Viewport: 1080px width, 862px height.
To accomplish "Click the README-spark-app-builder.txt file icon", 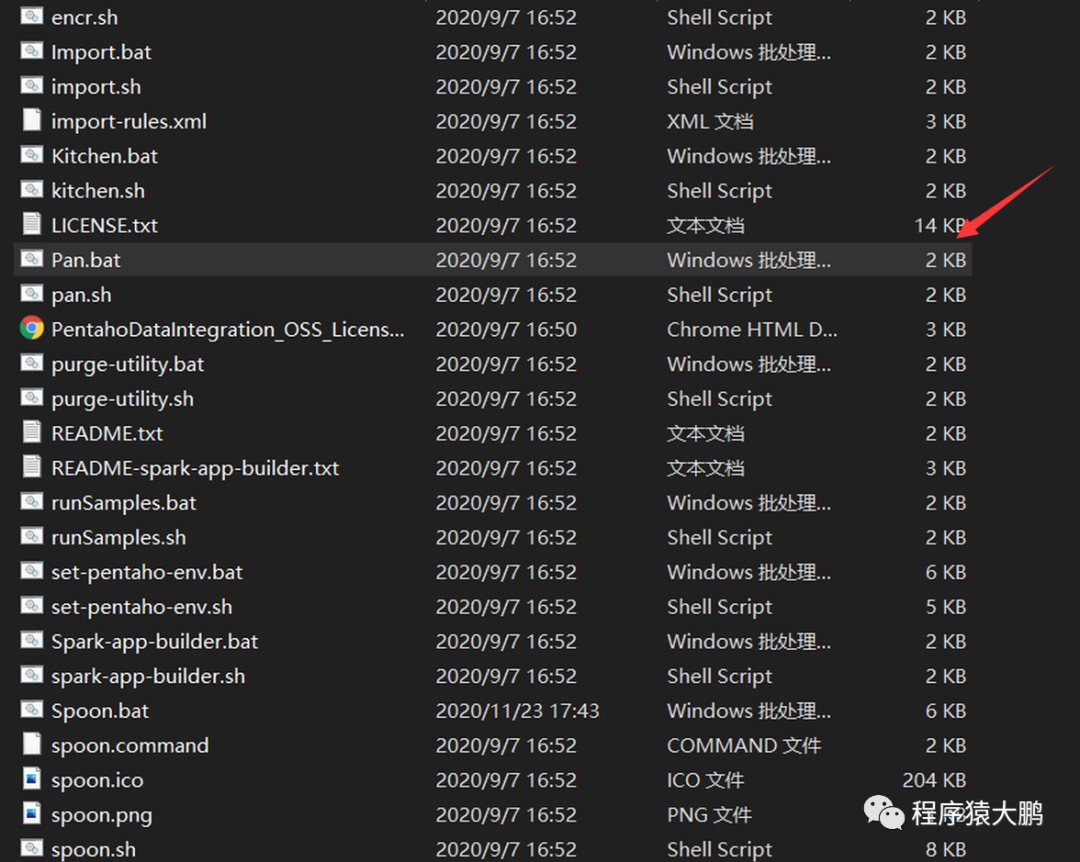I will pyautogui.click(x=32, y=466).
